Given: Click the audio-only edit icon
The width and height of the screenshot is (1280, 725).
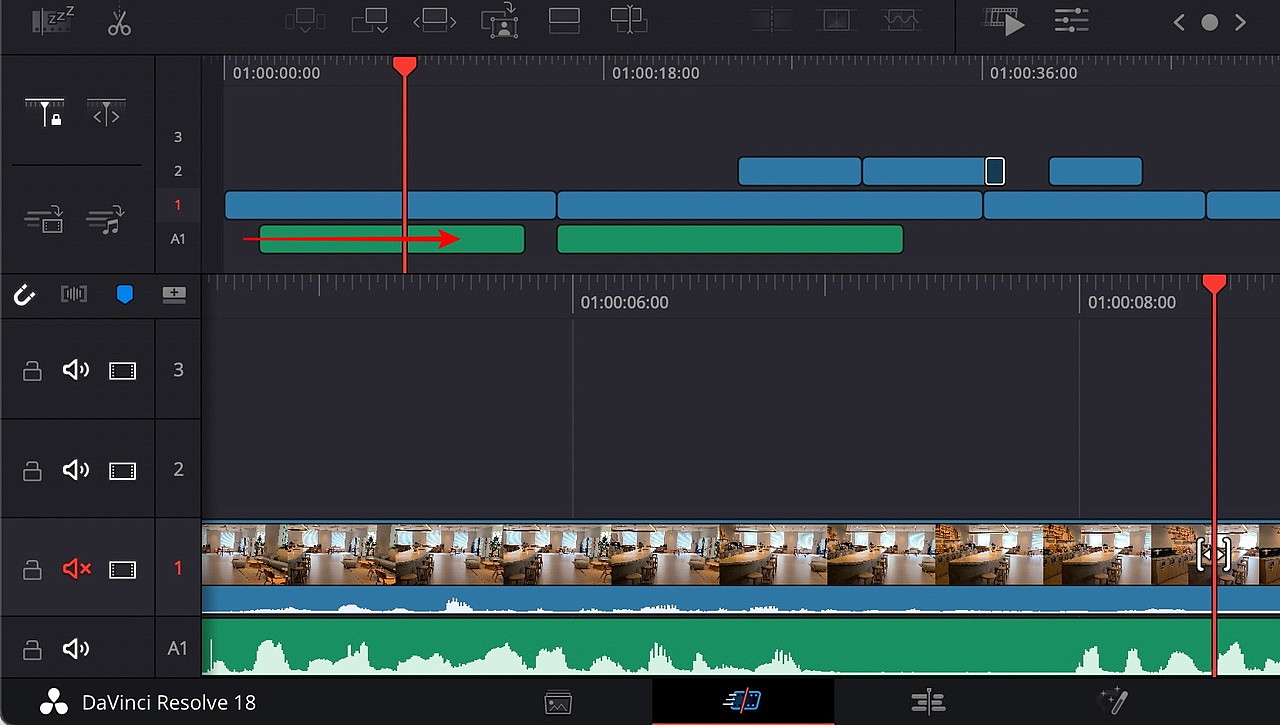Looking at the screenshot, I should tap(106, 219).
